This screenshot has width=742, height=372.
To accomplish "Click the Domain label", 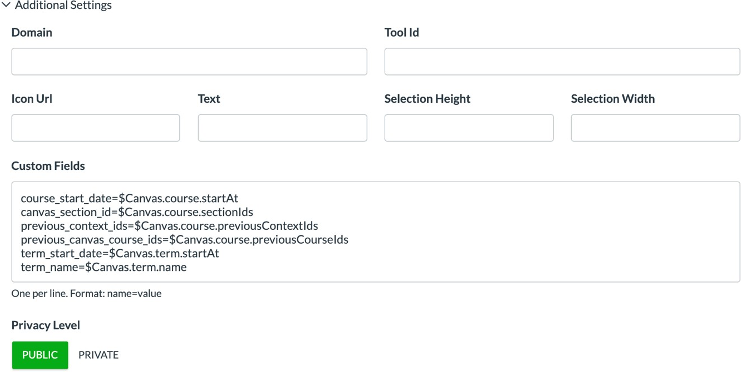I will pos(32,33).
